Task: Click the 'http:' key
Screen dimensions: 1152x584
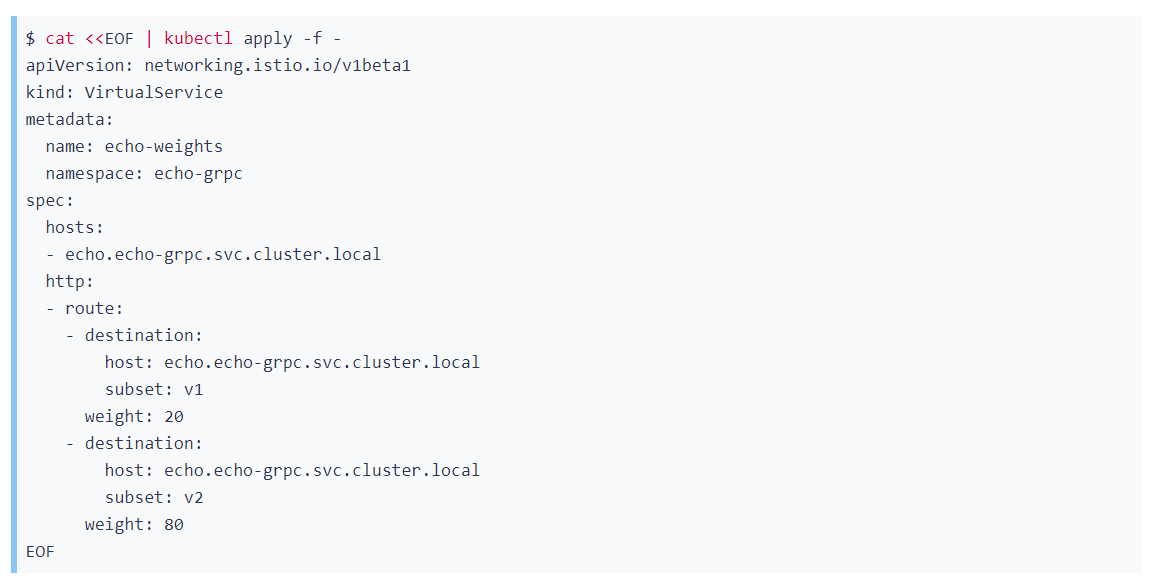Action: (70, 281)
